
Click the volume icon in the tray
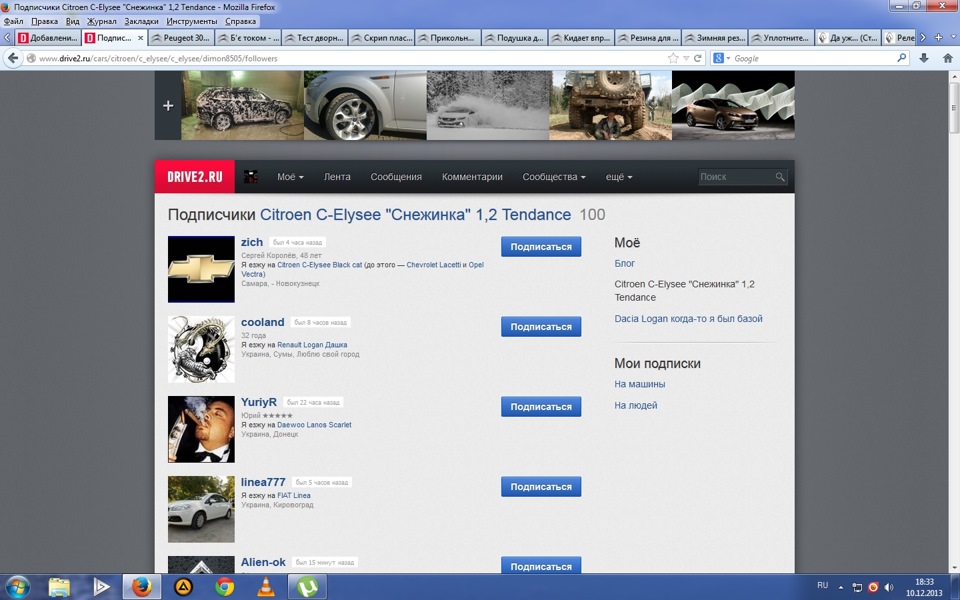pyautogui.click(x=889, y=587)
